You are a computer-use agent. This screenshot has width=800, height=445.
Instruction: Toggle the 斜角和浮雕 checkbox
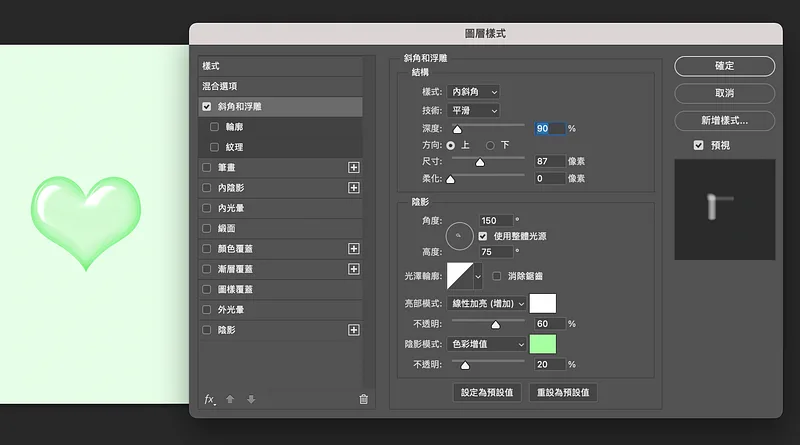(x=207, y=107)
